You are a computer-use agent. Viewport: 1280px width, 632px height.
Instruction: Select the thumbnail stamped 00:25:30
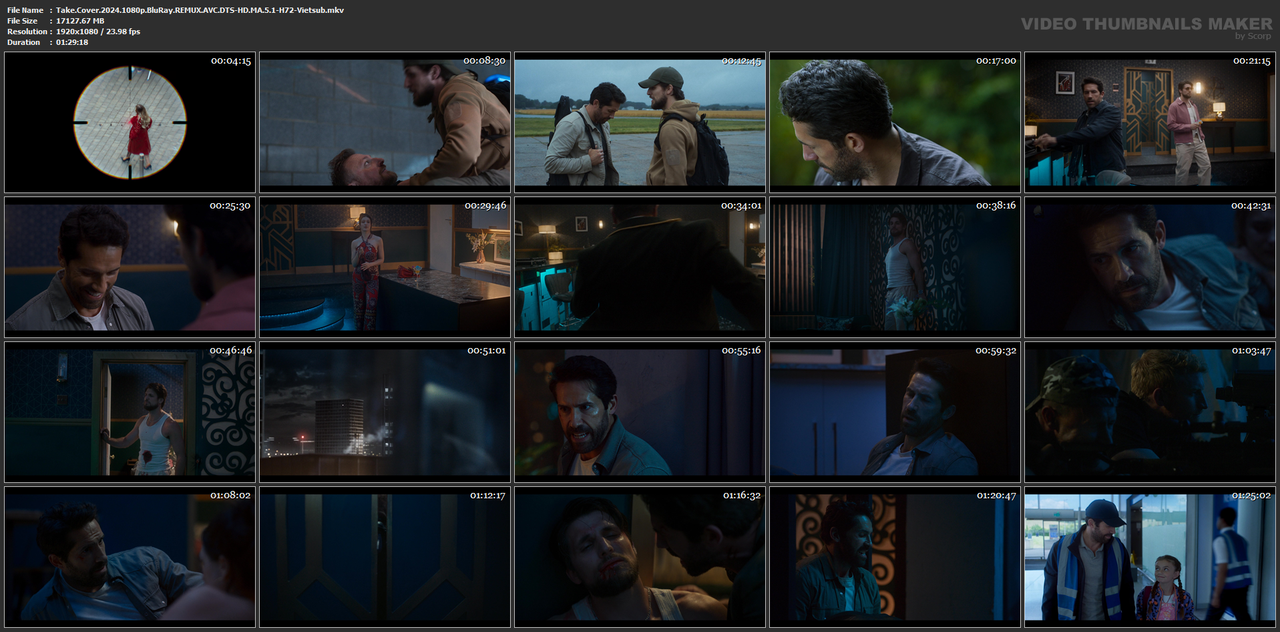tap(130, 266)
